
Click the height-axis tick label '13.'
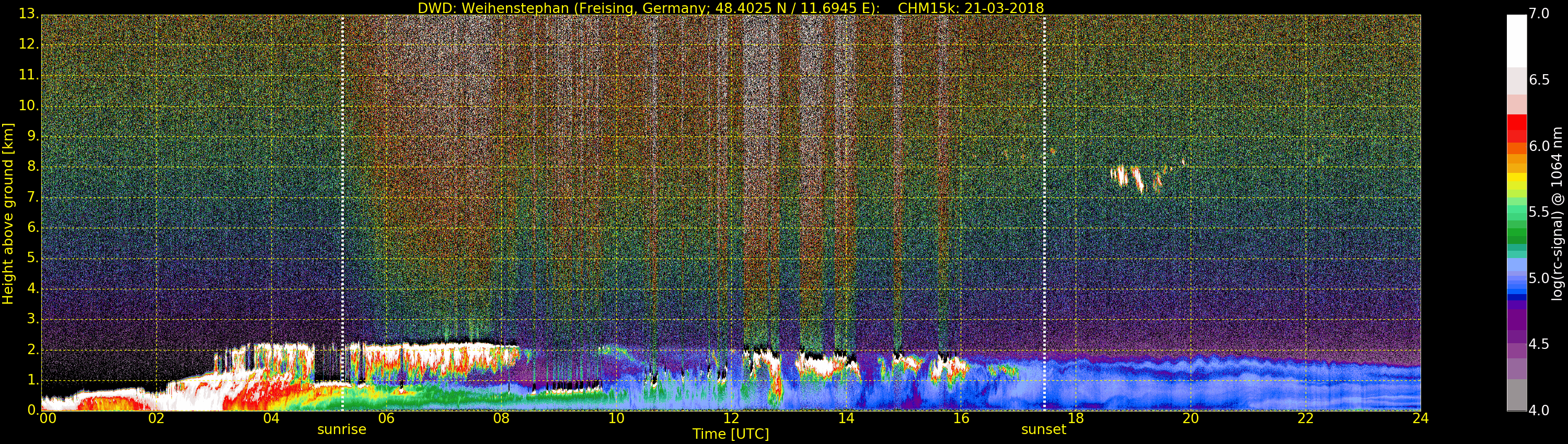[29, 14]
